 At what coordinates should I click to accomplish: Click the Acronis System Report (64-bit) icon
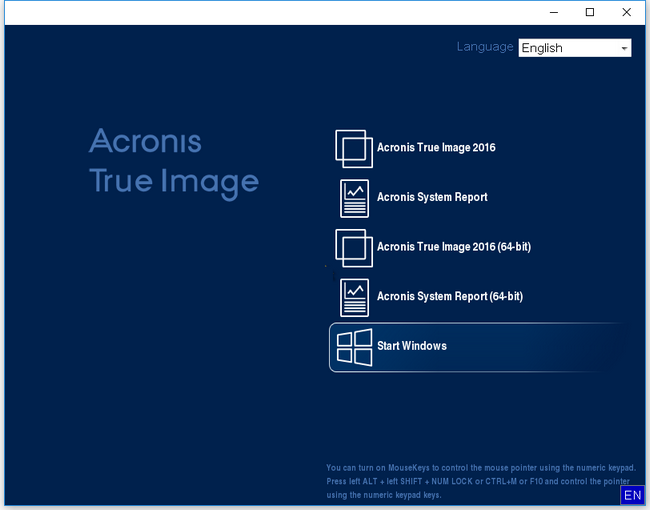[354, 298]
